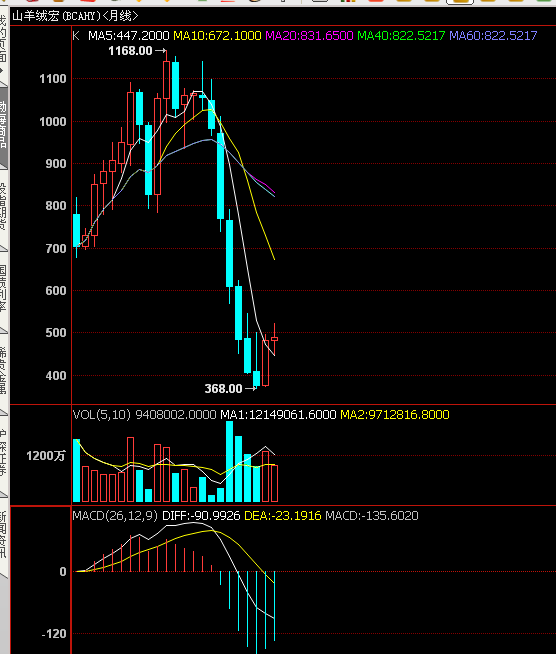Screen dimensions: 556x654
Task: Click the blue MA60:822.5217 label
Action: click(x=493, y=35)
